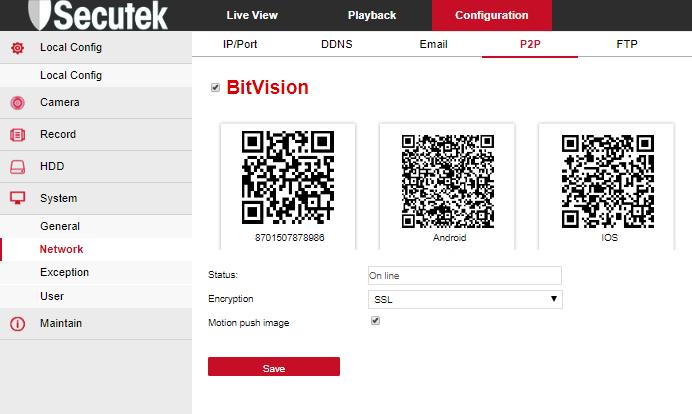
Task: Switch to the DDNS tab
Action: (337, 44)
